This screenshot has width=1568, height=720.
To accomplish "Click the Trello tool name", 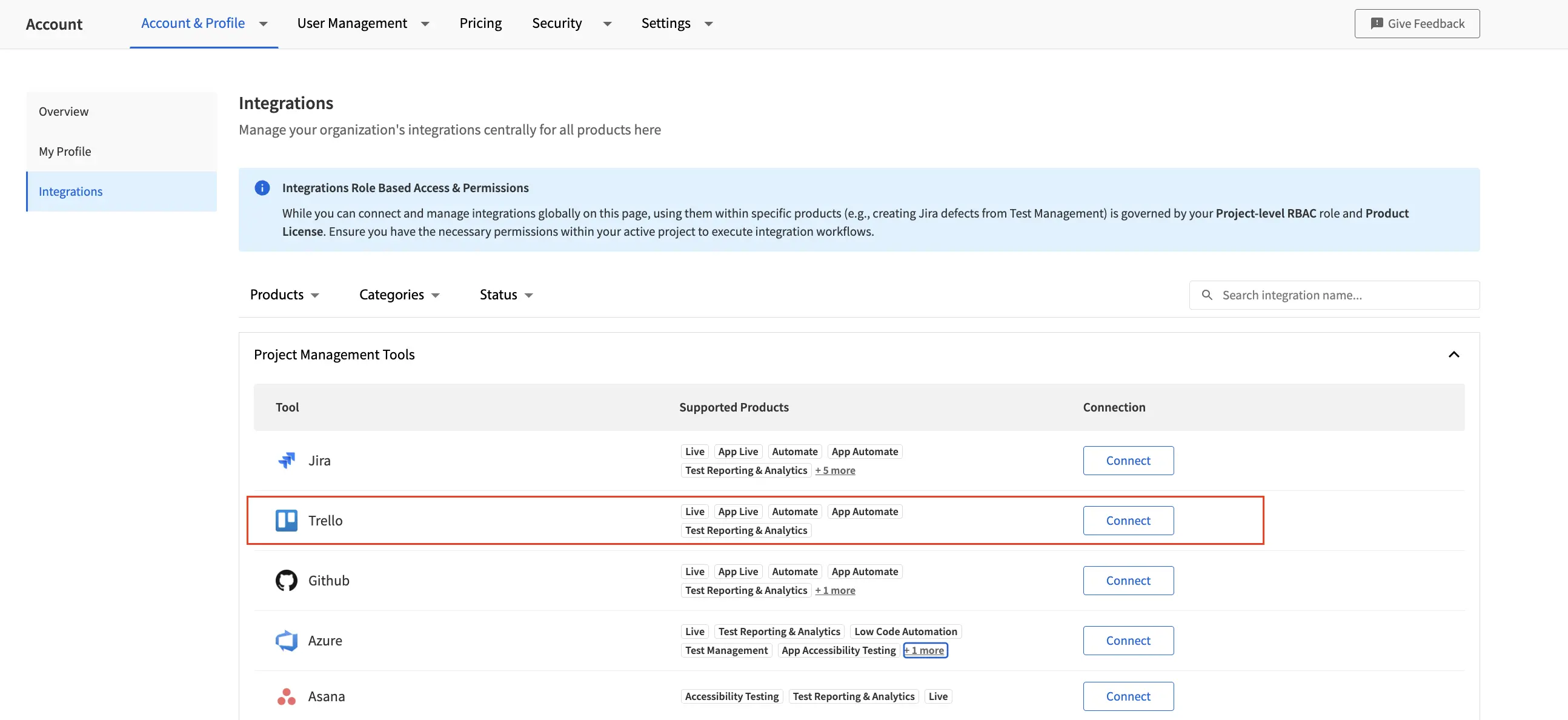I will pyautogui.click(x=325, y=520).
